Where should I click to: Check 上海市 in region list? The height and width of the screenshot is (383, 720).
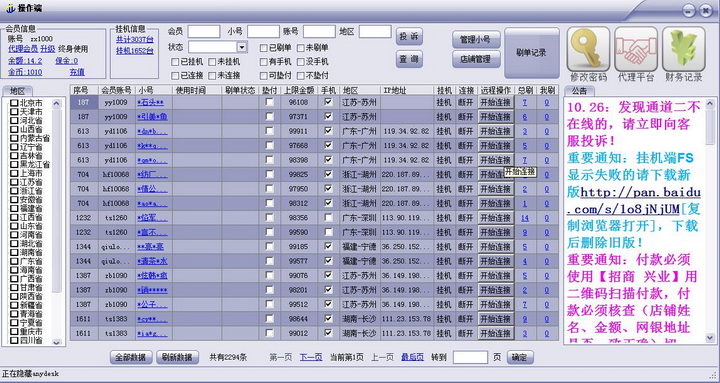click(x=14, y=173)
